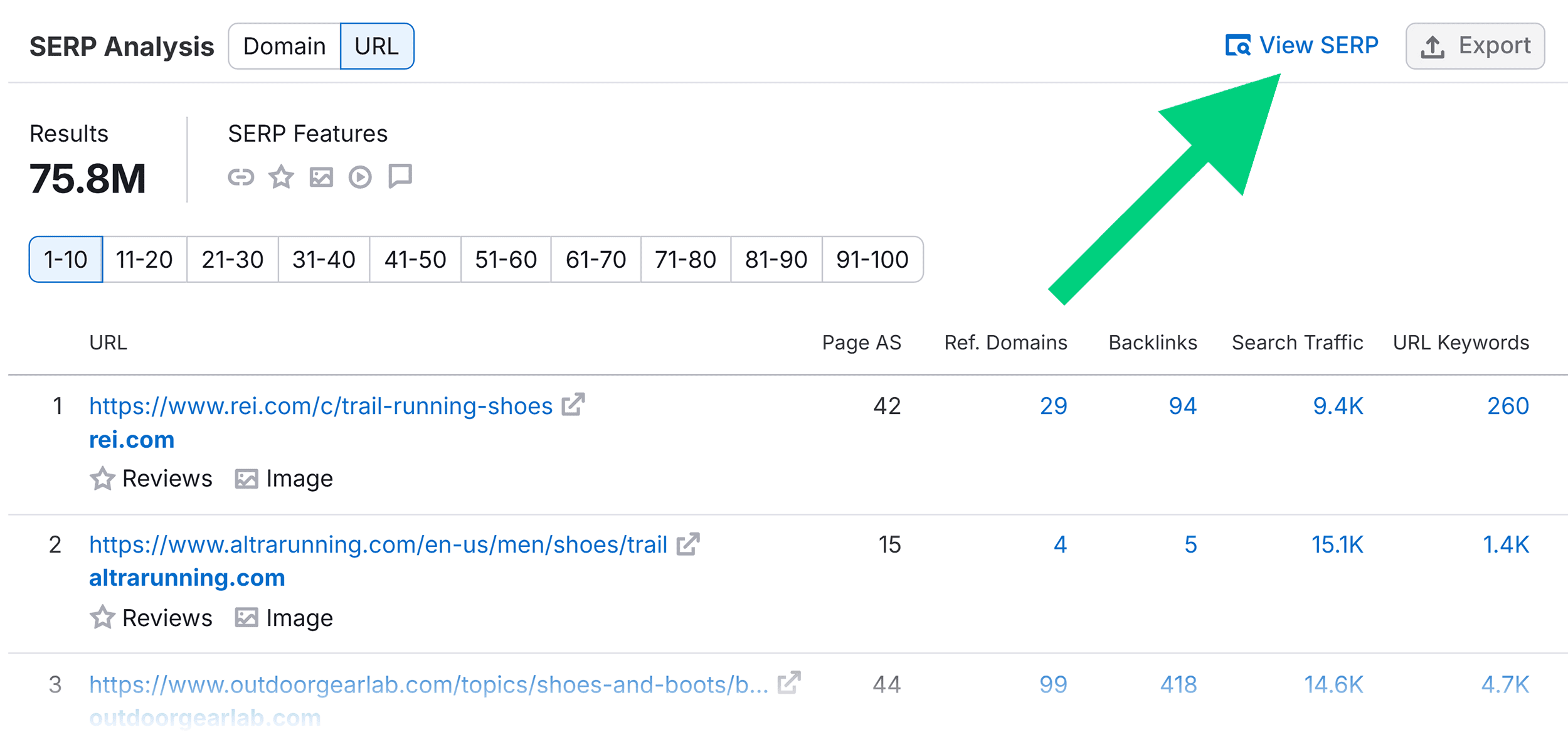Select the 31-40 results tab
This screenshot has width=1568, height=732.
(324, 259)
